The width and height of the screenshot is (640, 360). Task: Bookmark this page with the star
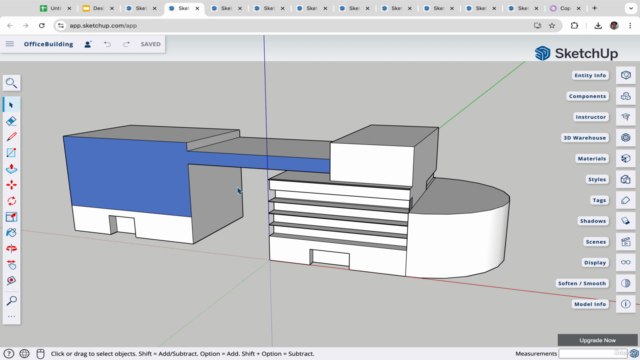coord(552,26)
